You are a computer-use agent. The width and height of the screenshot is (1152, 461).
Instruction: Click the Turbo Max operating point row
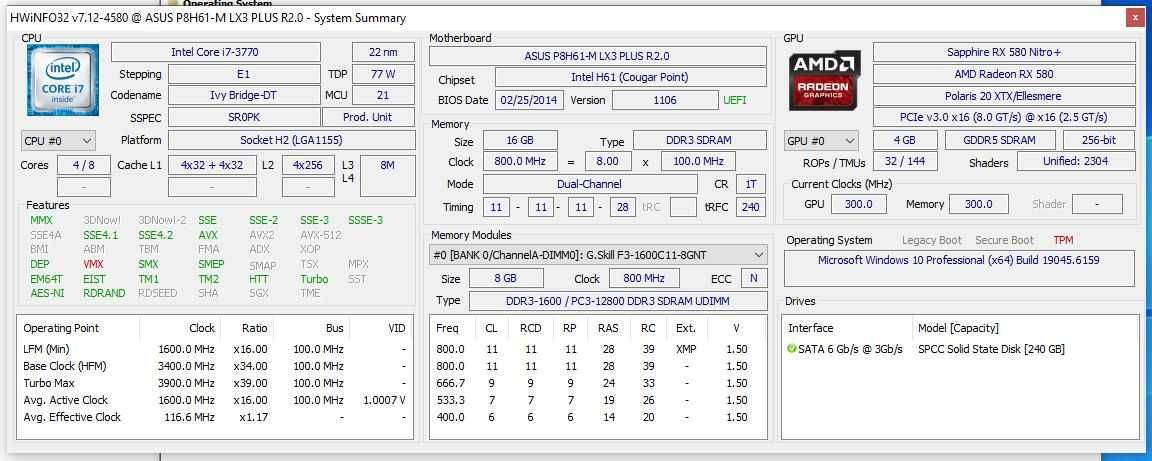[x=215, y=383]
